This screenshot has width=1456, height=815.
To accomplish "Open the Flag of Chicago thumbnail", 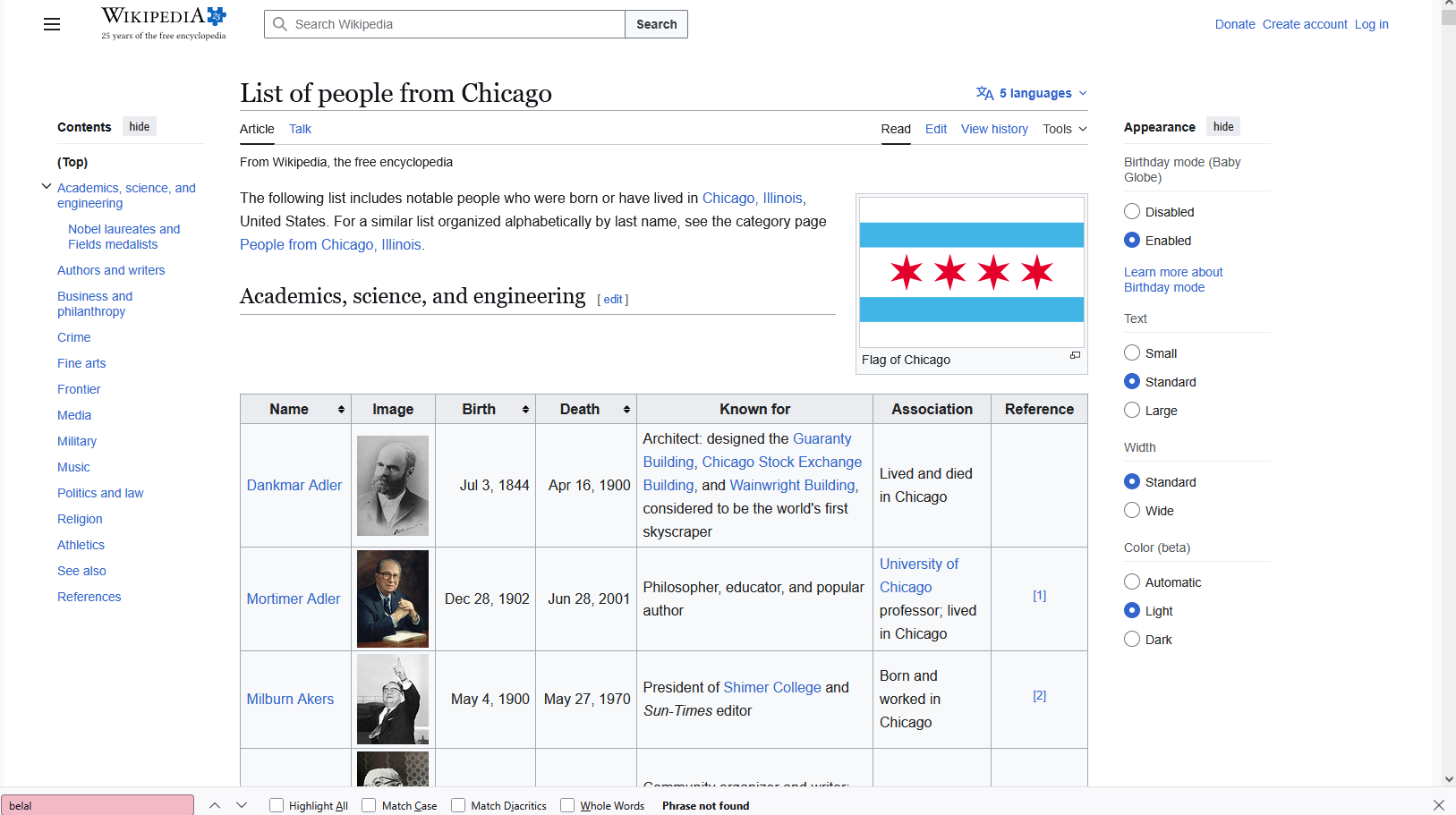I will tap(972, 272).
